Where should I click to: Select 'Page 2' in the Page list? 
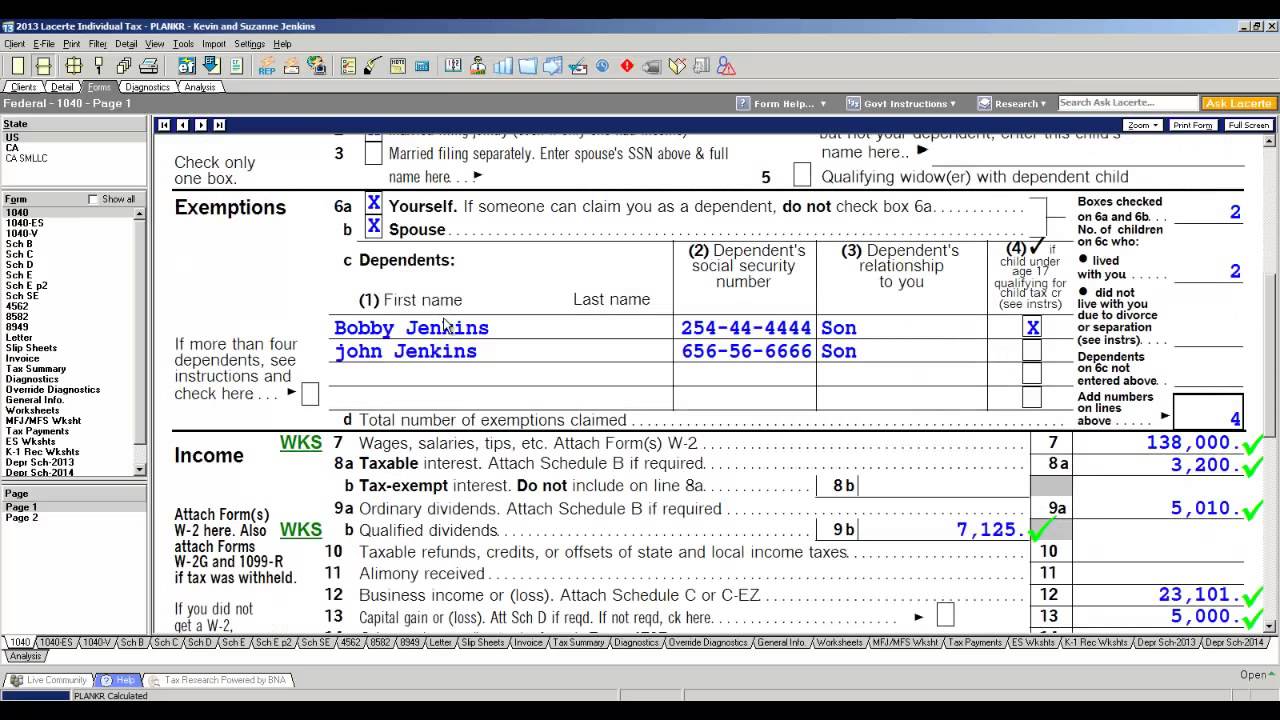(x=22, y=518)
